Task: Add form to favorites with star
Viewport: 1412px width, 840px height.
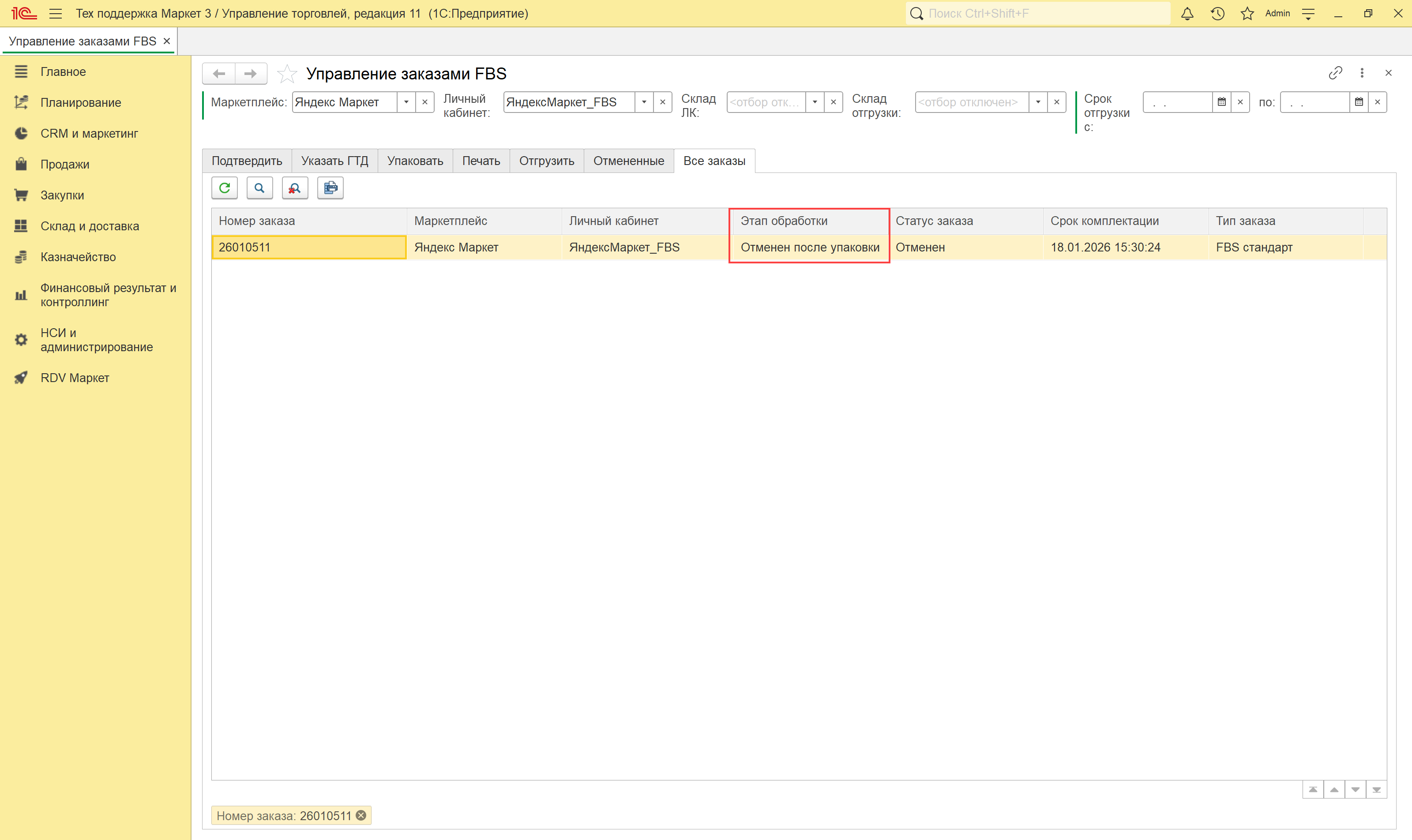Action: coord(287,74)
